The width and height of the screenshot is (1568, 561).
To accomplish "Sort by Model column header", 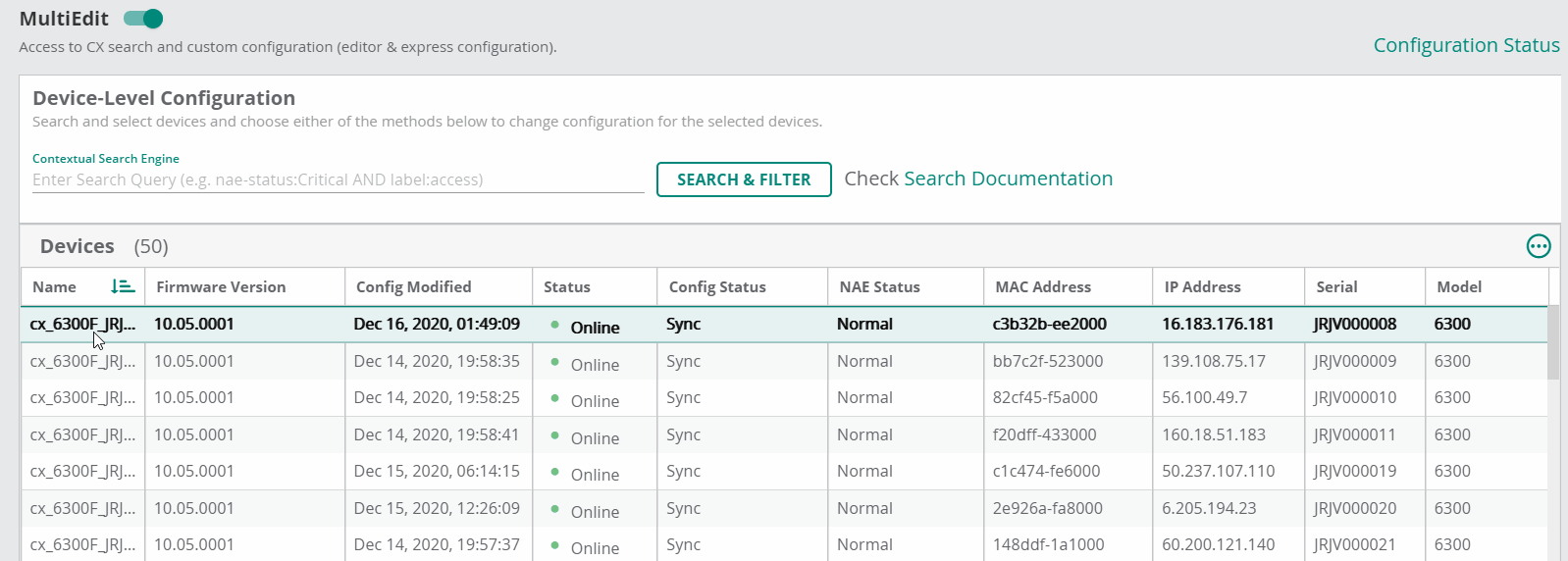I will 1459,287.
